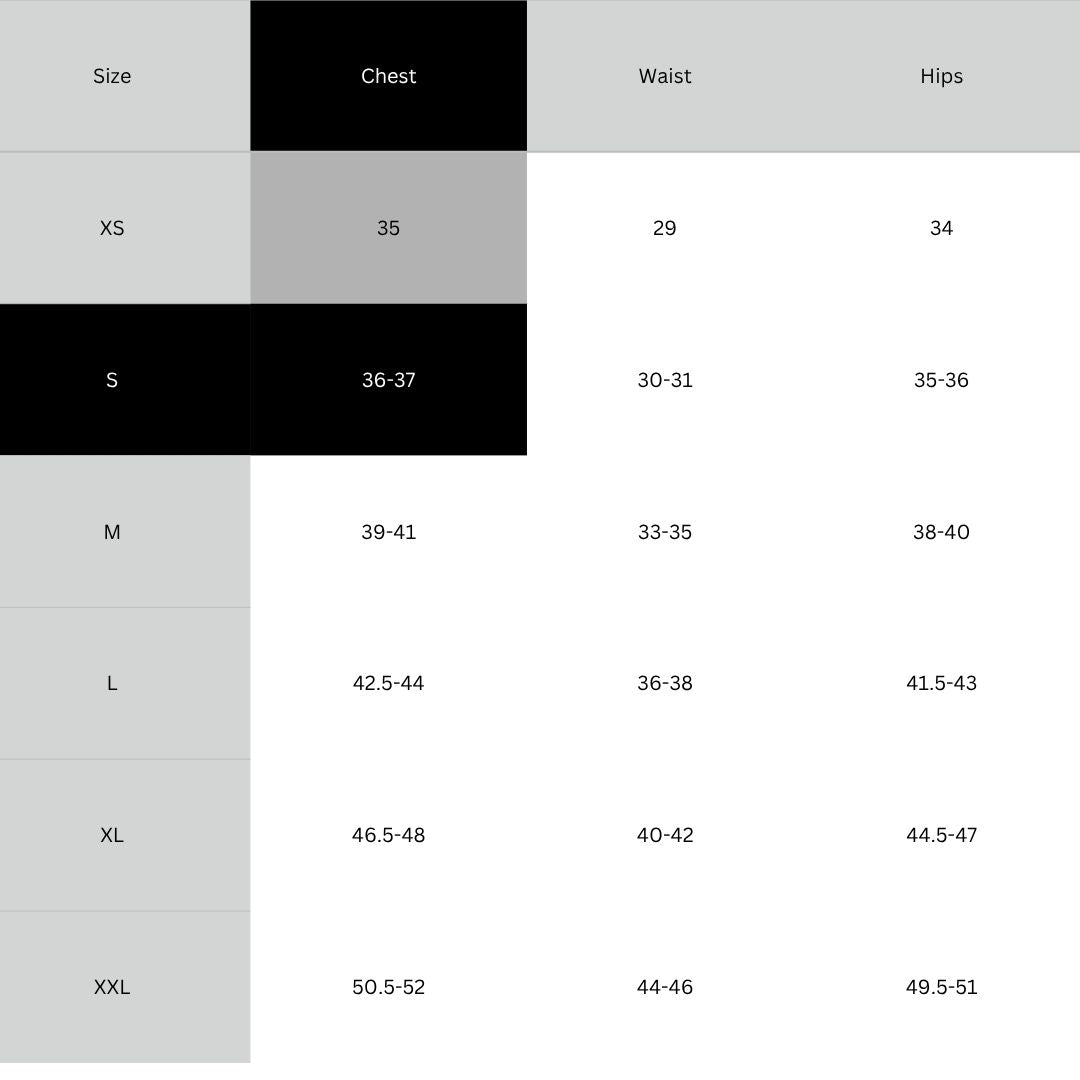Select the S size row label

(112, 380)
